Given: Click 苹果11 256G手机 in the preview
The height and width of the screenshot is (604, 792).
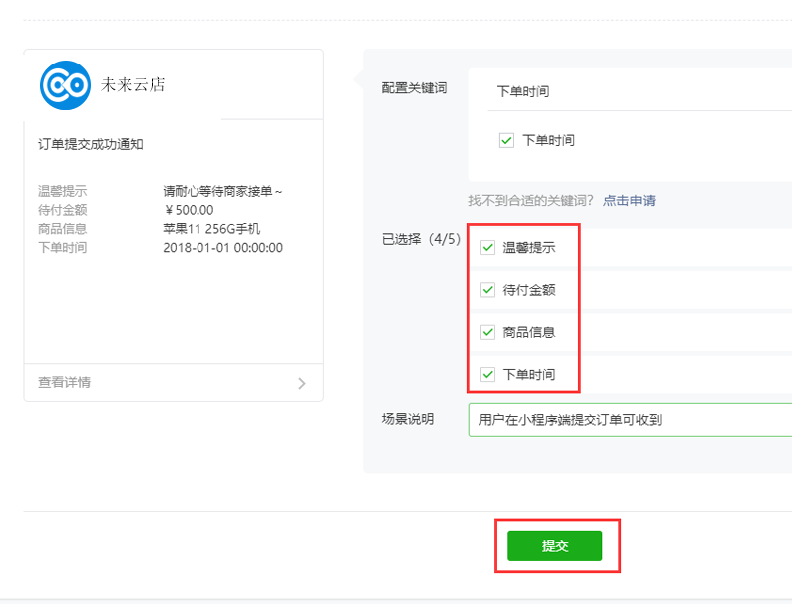Looking at the screenshot, I should (x=211, y=229).
